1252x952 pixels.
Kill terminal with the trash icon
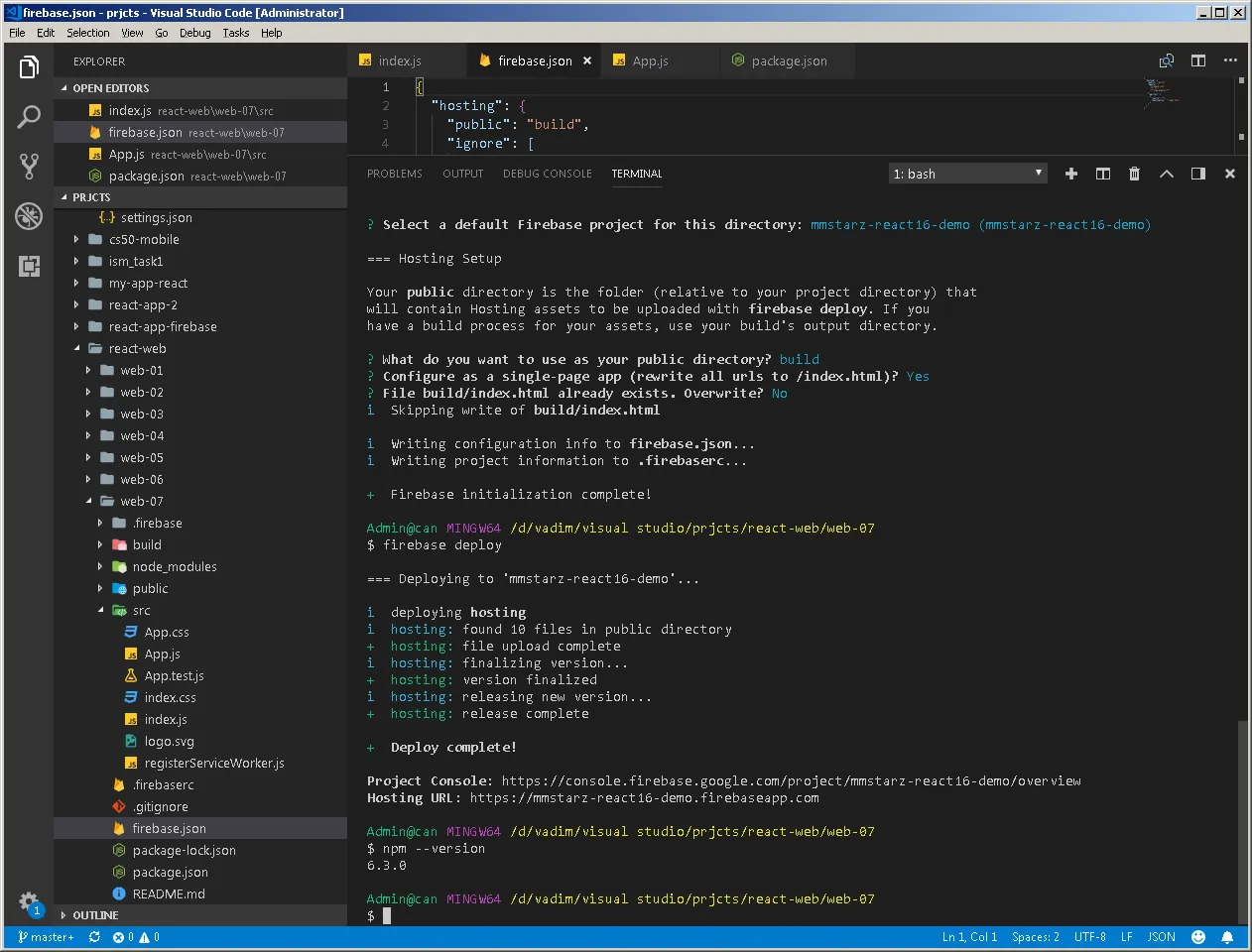(1134, 174)
